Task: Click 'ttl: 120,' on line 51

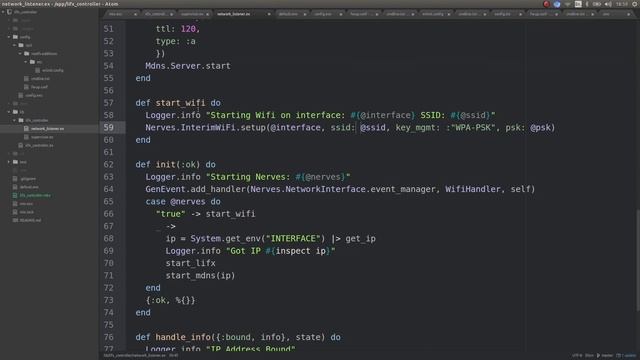Action: 178,29
